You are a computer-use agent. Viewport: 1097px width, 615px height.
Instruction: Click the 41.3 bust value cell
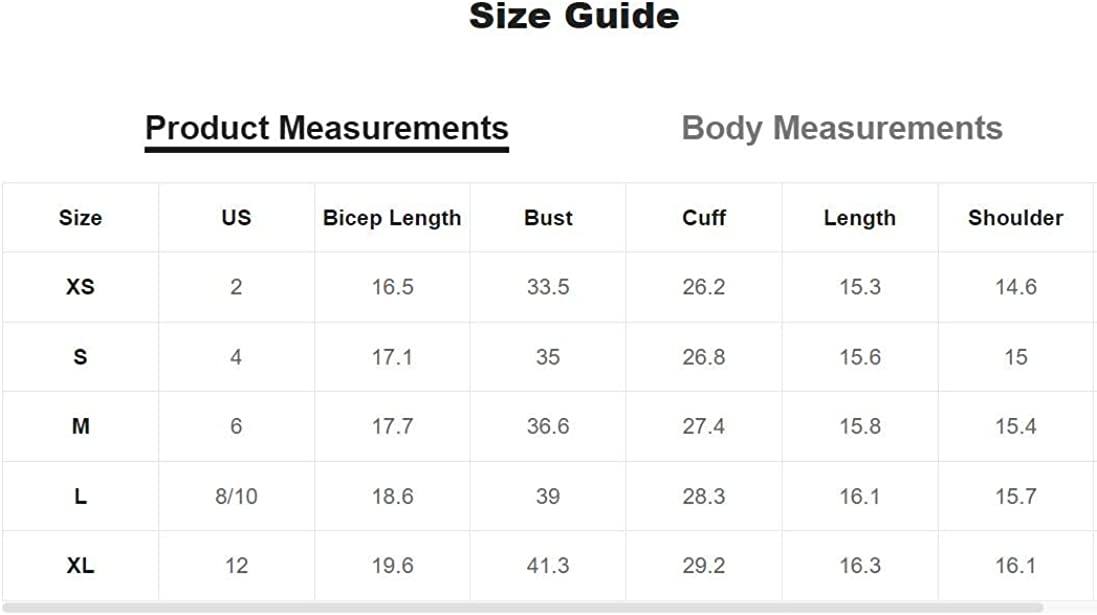[548, 566]
